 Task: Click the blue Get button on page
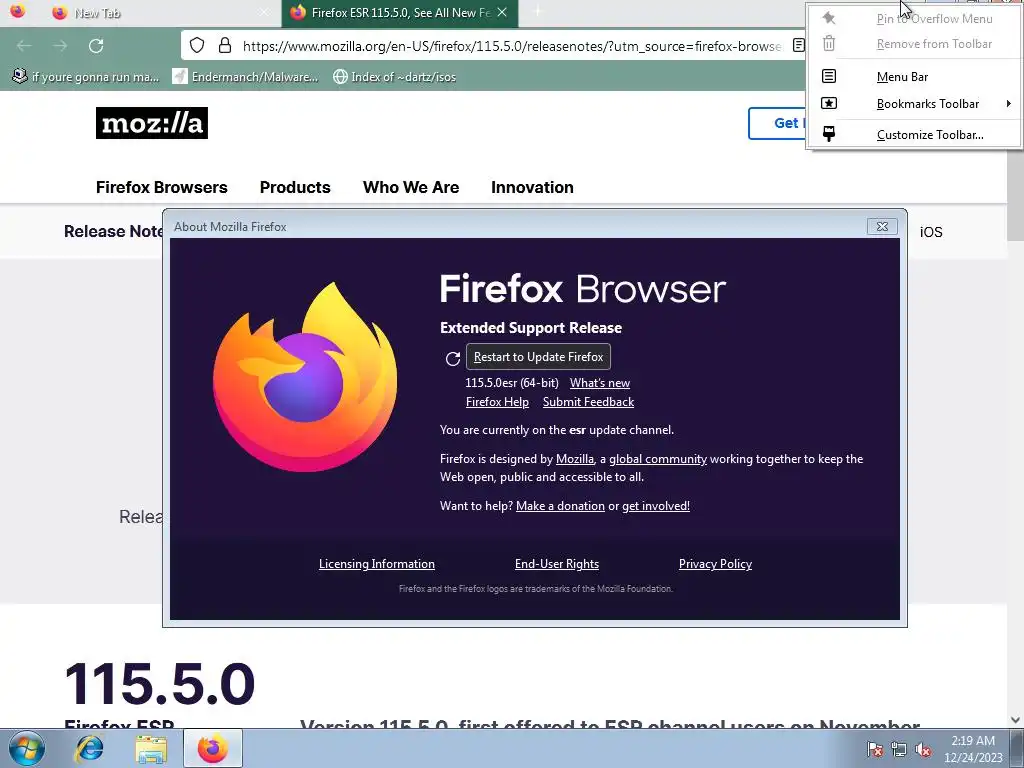(x=778, y=123)
